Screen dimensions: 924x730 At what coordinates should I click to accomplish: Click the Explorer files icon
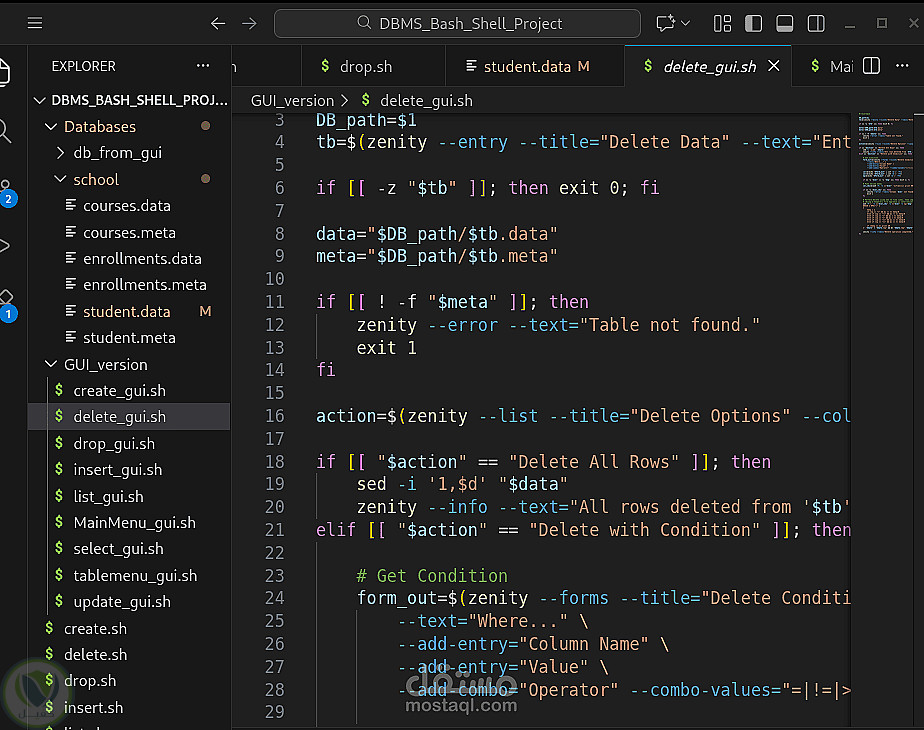click(x=5, y=72)
